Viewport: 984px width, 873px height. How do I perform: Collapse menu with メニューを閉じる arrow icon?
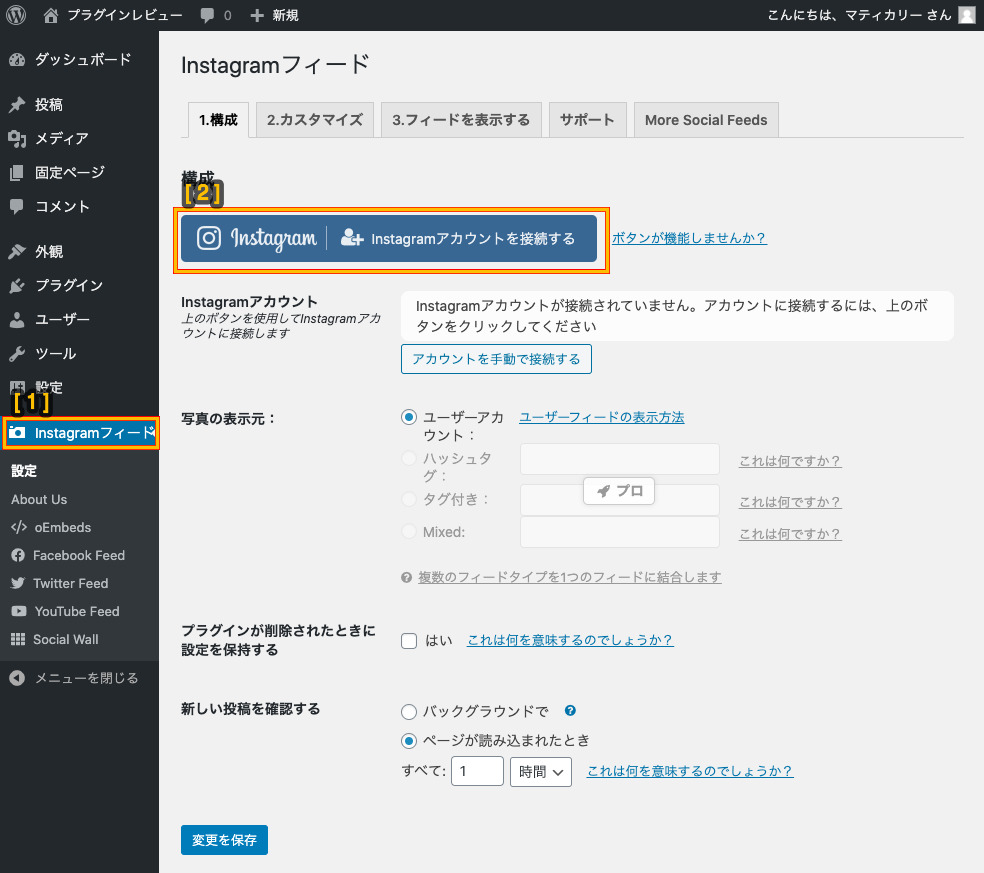coord(18,678)
